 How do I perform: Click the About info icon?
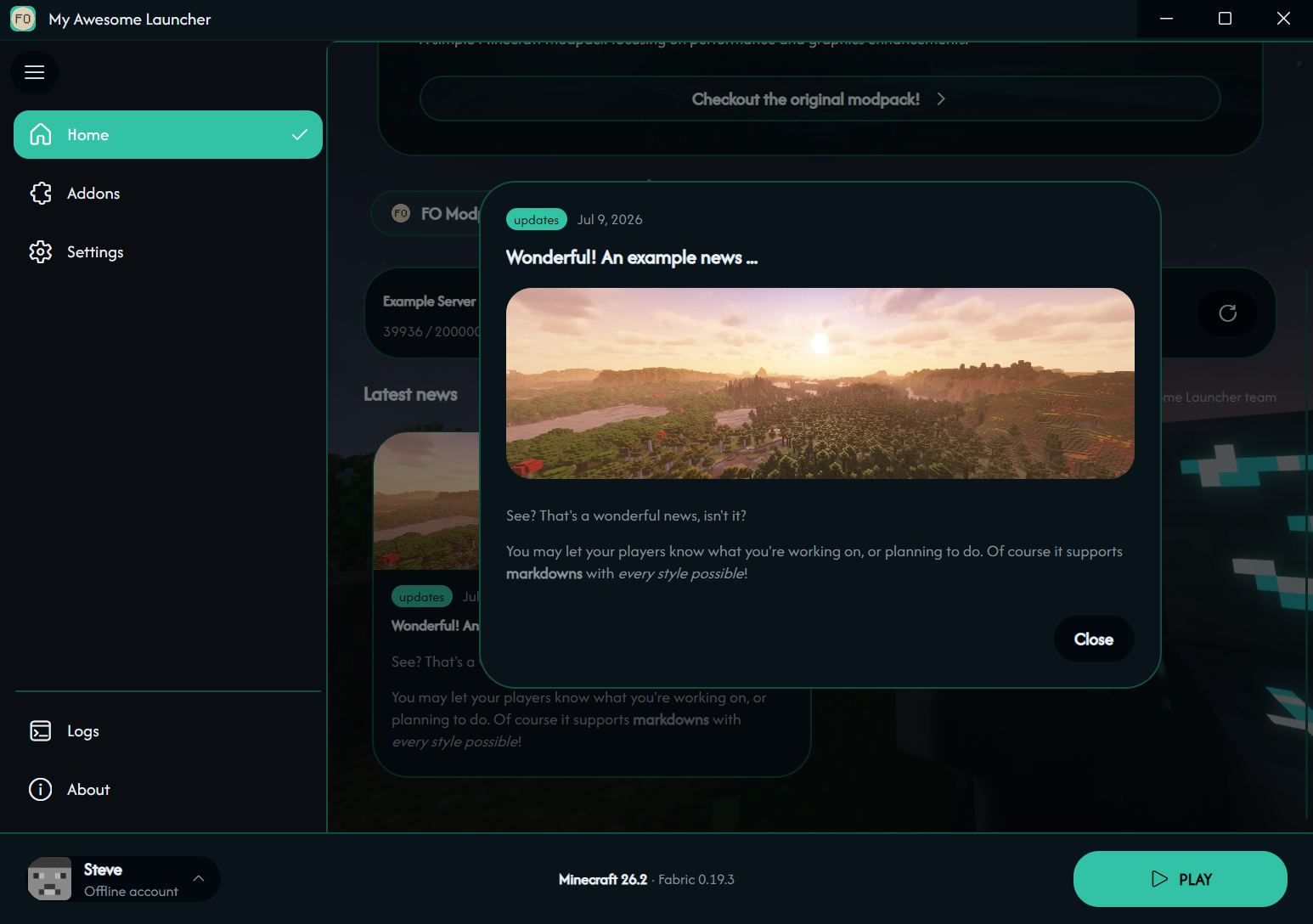click(41, 790)
